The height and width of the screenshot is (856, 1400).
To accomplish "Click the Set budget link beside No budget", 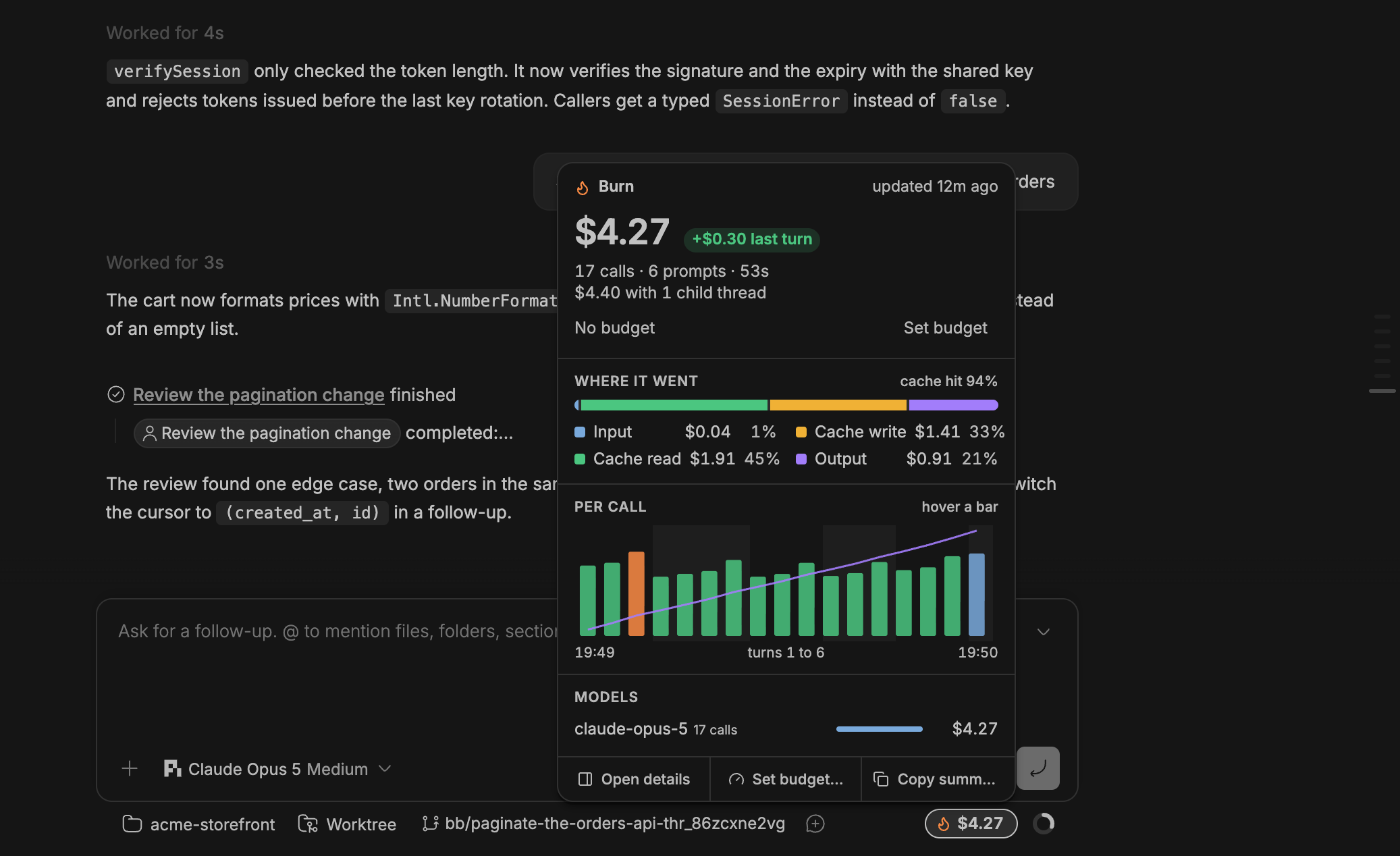I will [945, 327].
